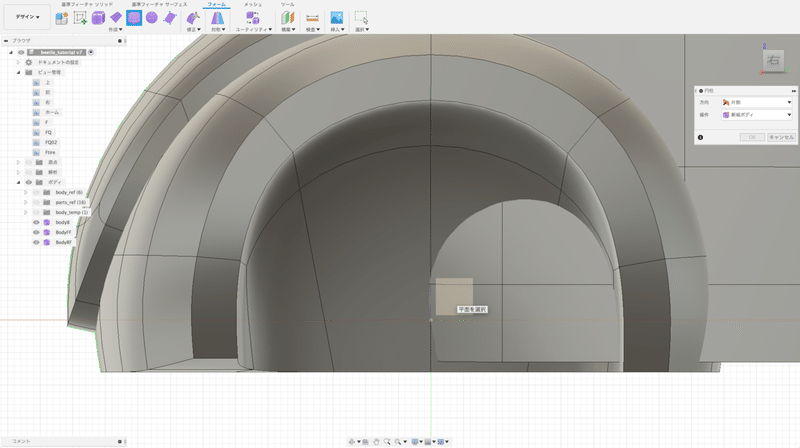Switch to the 基準フィーチャ サーフェス tab
The height and width of the screenshot is (448, 800).
(x=159, y=4)
